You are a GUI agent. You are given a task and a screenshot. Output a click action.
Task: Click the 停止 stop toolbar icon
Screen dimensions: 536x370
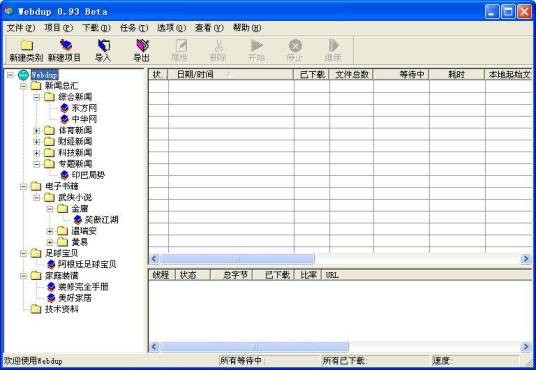coord(295,45)
